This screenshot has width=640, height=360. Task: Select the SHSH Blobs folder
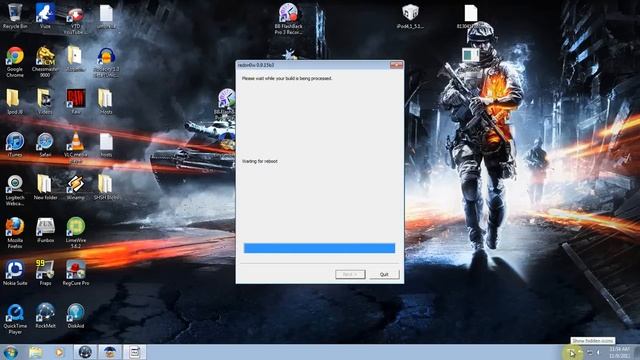point(106,187)
